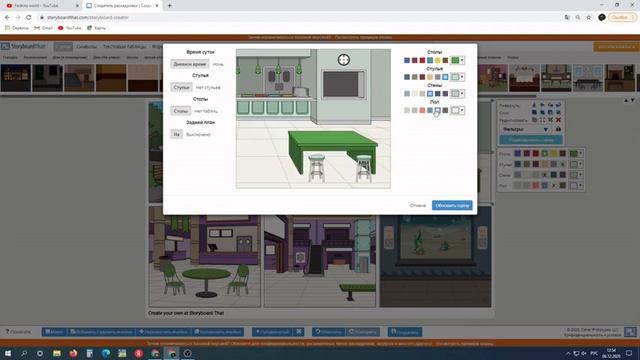The height and width of the screenshot is (360, 640).
Task: Click browser reload icon
Action: [29, 18]
